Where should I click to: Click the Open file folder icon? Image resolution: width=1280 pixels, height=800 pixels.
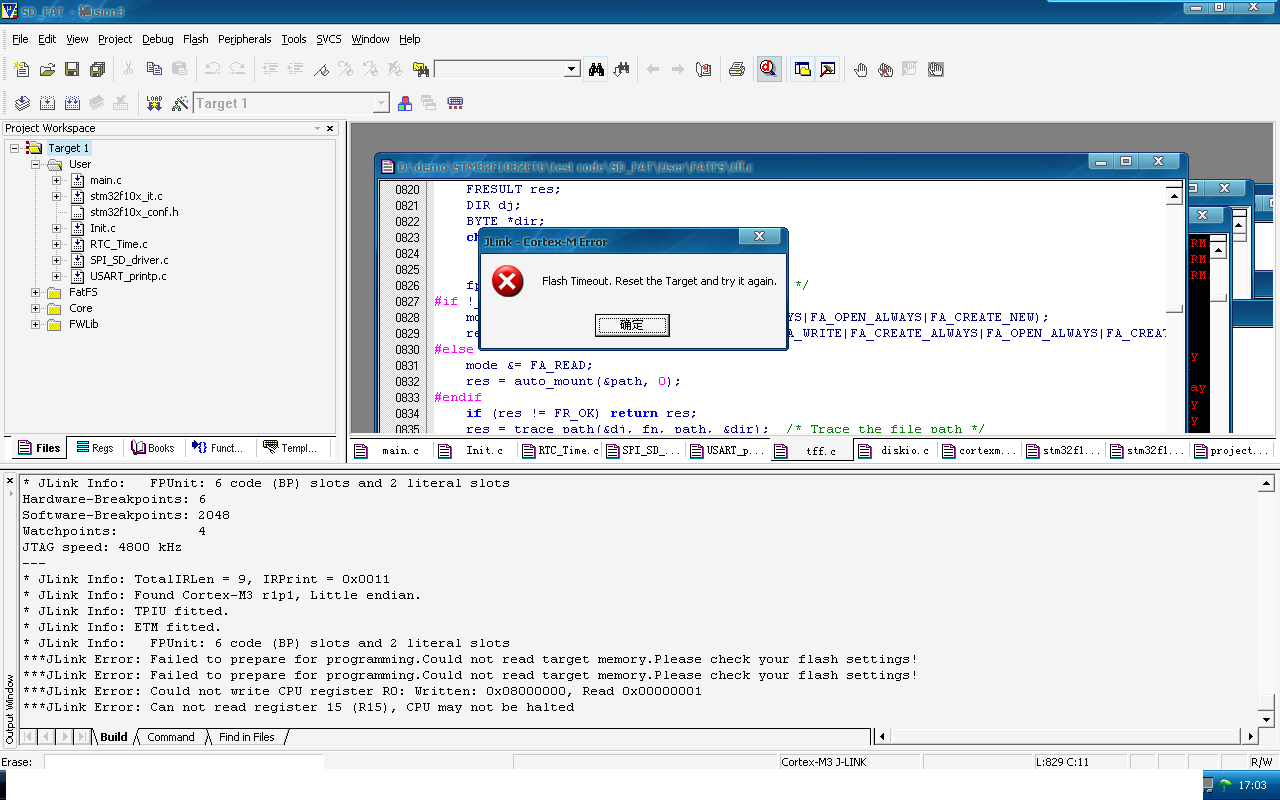[47, 69]
